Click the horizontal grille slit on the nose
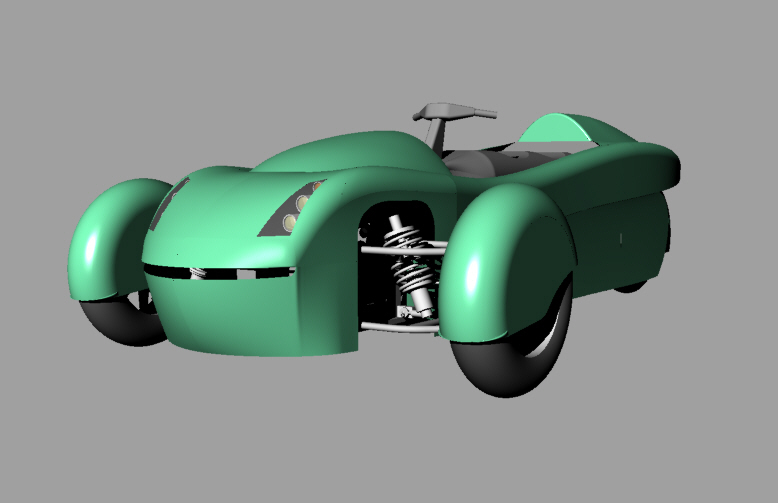 pos(218,272)
